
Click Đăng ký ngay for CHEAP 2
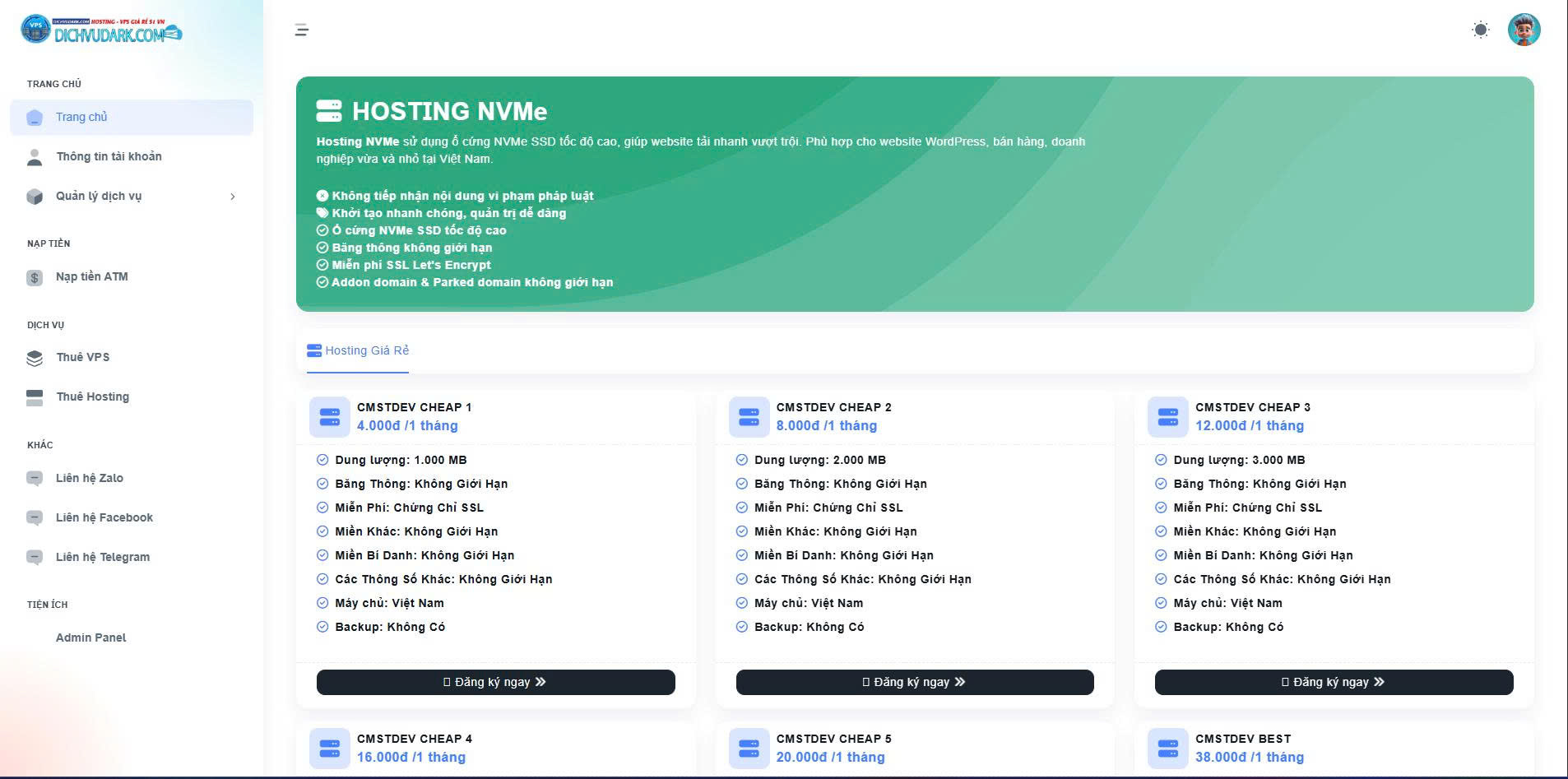(x=914, y=682)
